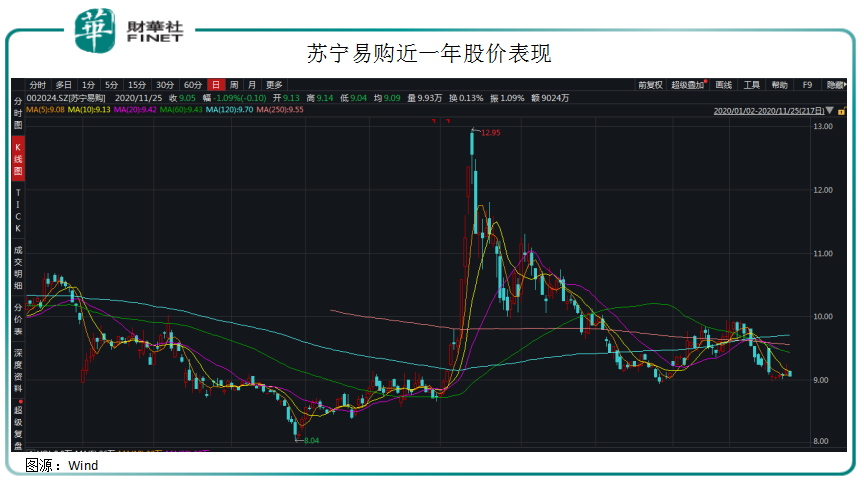864x483 pixels.
Task: Click the 11.00 price axis label
Action: [823, 253]
